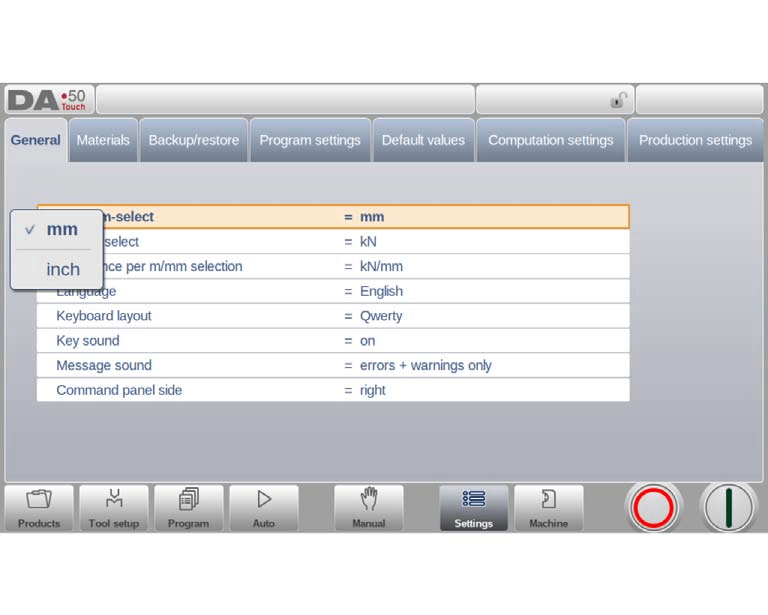
Task: Switch to Materials tab
Action: [x=103, y=140]
